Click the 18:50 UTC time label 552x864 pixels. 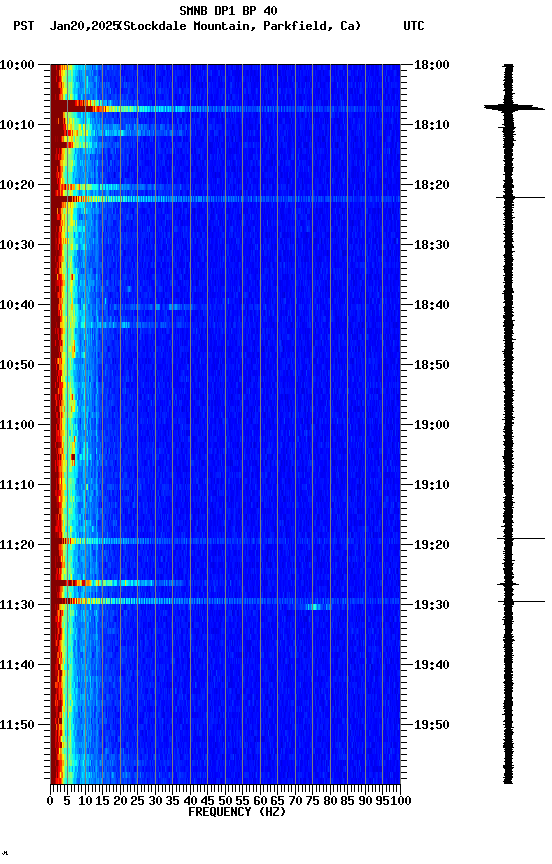[x=432, y=365]
